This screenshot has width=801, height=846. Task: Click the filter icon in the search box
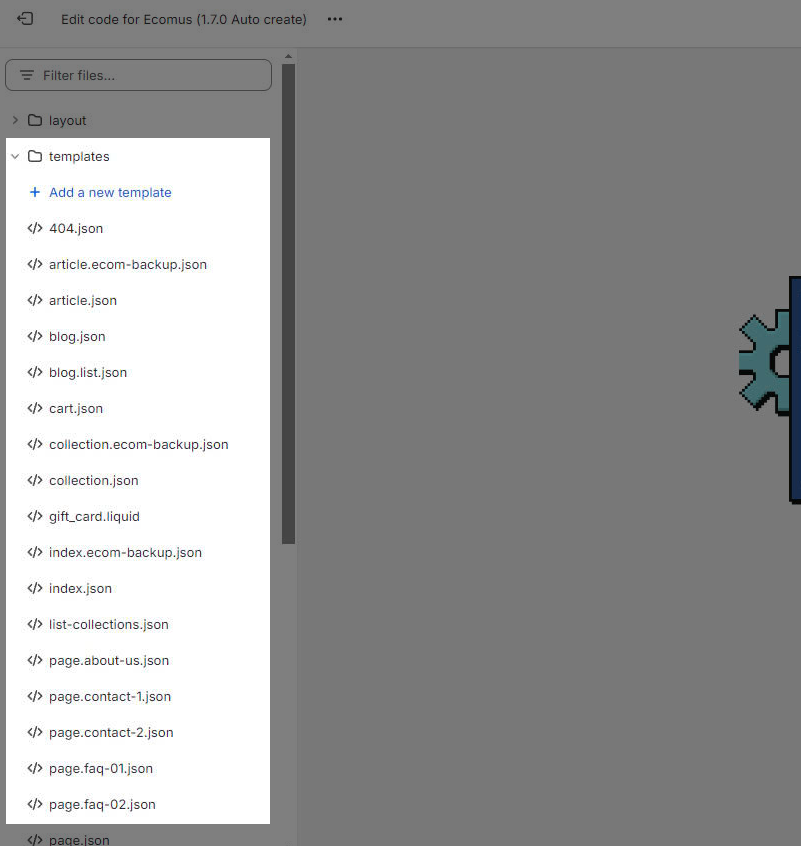click(x=26, y=75)
